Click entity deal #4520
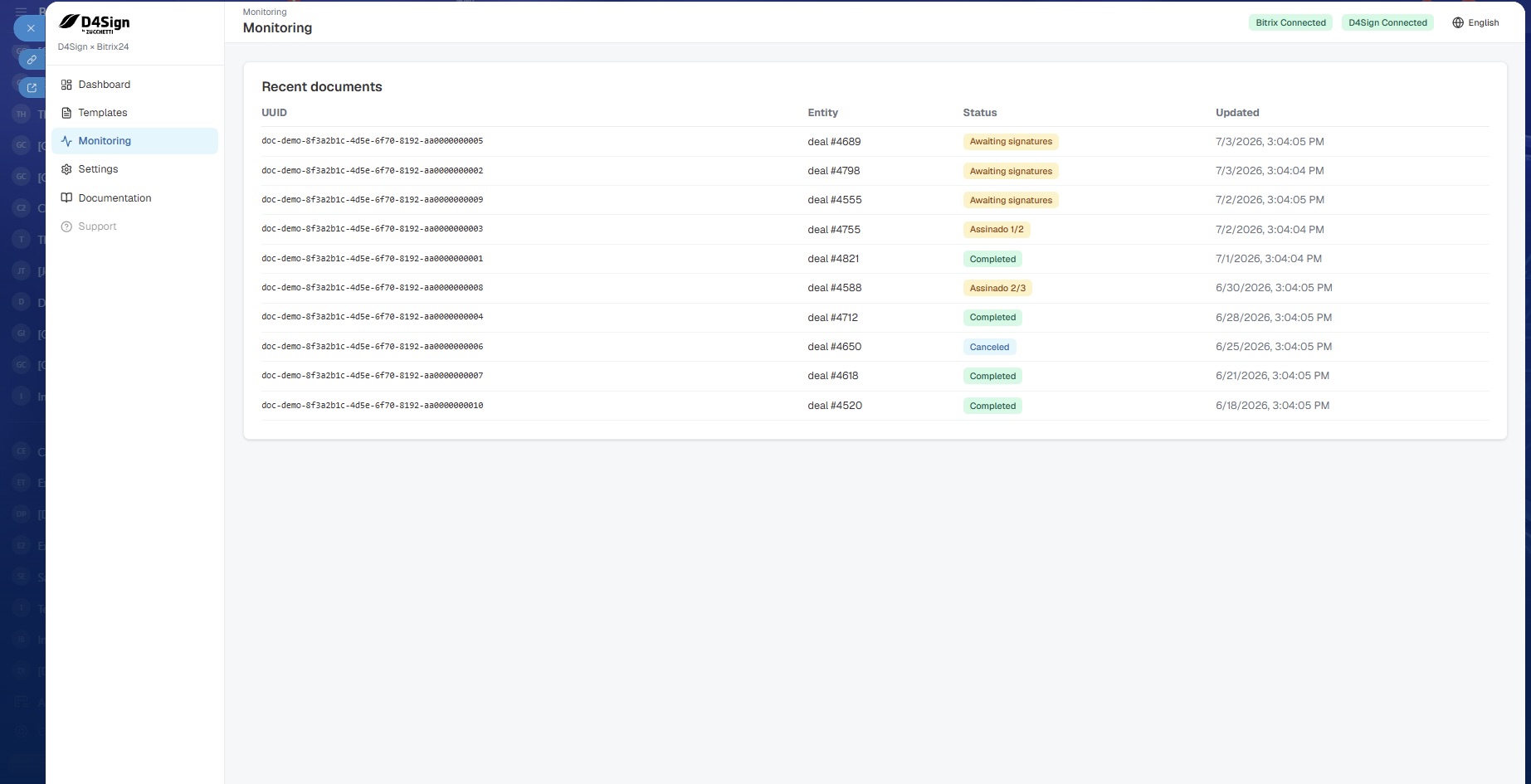This screenshot has width=1531, height=784. [835, 406]
